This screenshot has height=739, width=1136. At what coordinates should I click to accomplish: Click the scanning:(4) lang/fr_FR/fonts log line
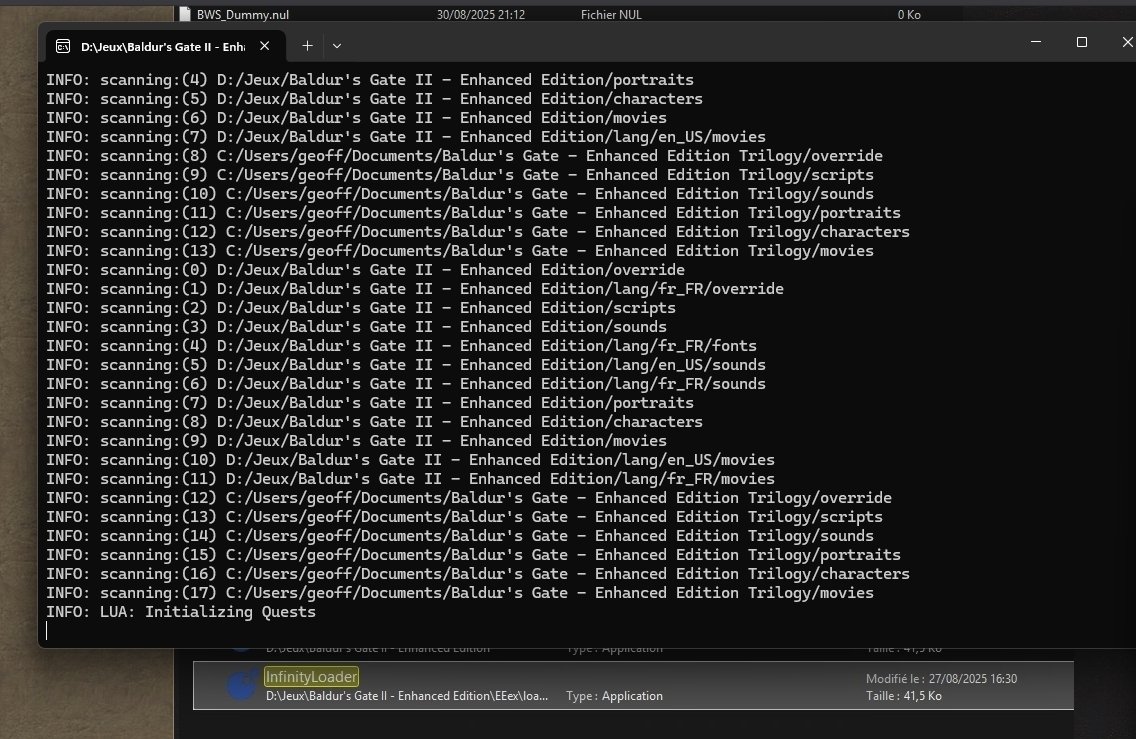pos(401,346)
